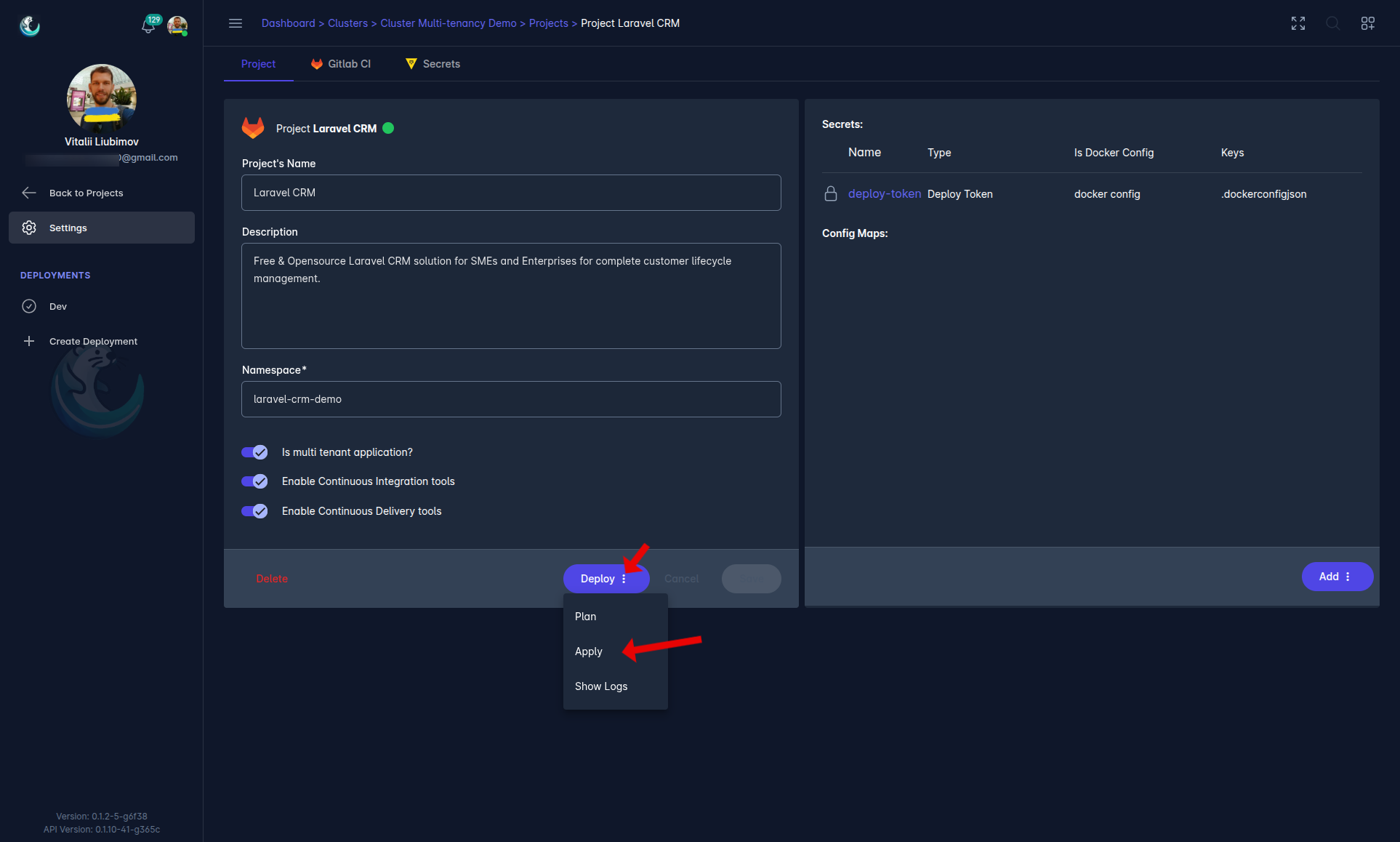Click the docker config cell

1107,194
